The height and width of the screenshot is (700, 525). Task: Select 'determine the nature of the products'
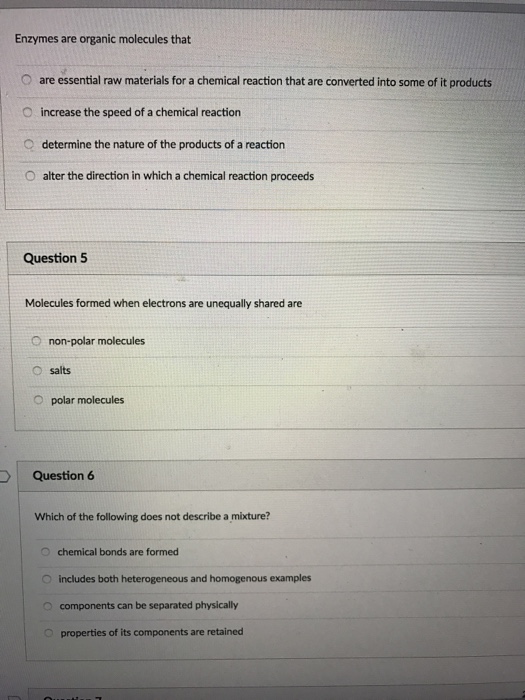(29, 144)
